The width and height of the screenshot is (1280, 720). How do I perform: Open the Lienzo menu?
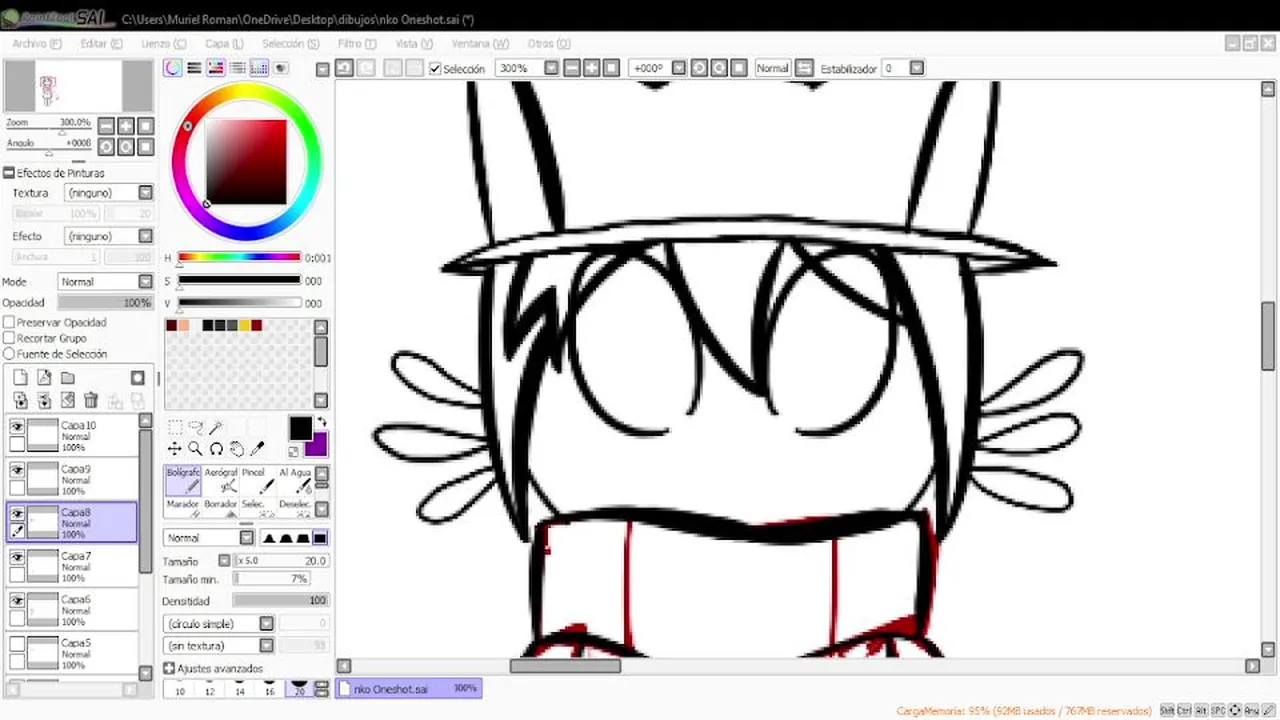tap(163, 44)
